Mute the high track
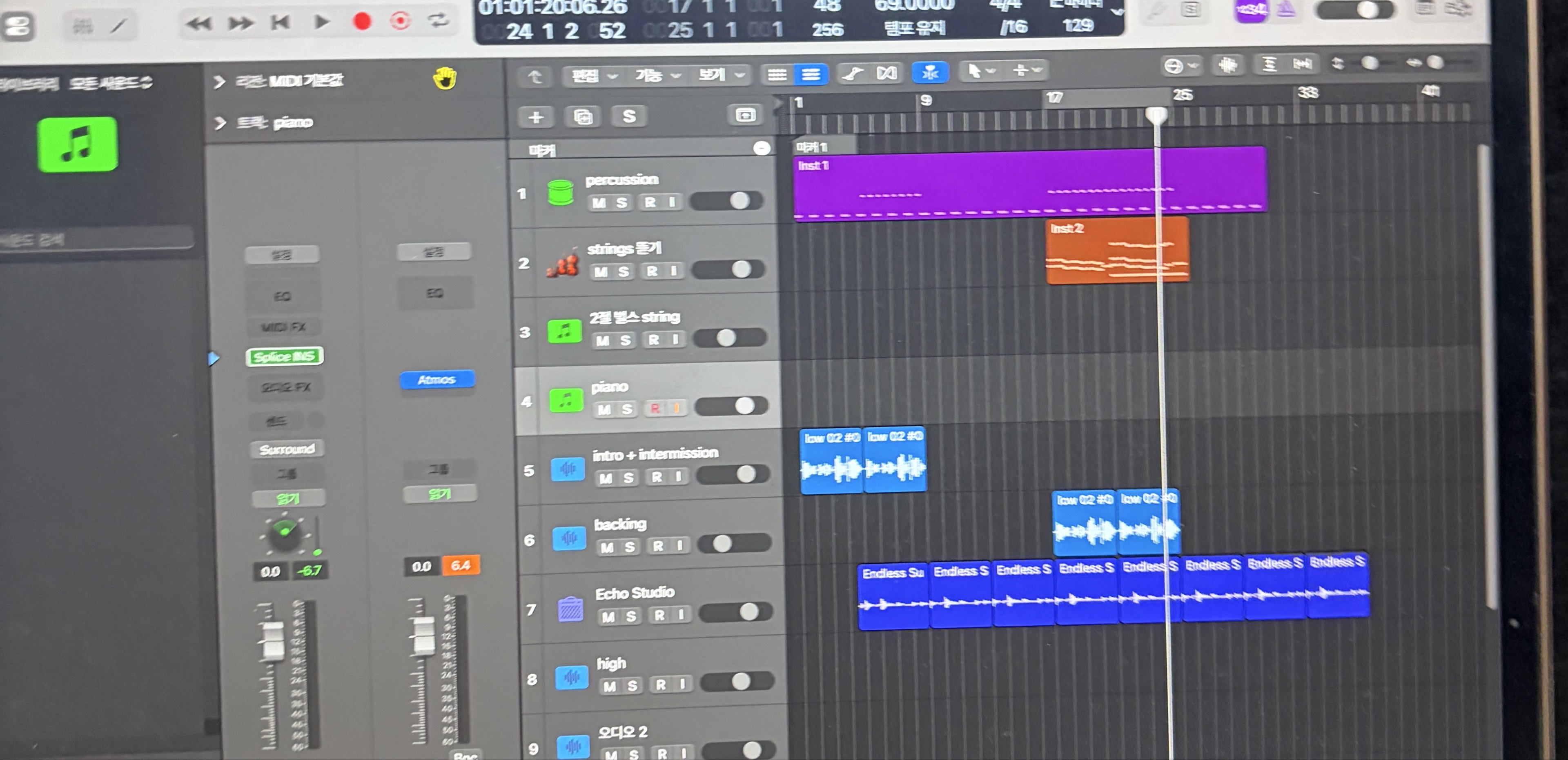The height and width of the screenshot is (760, 1568). (x=609, y=687)
